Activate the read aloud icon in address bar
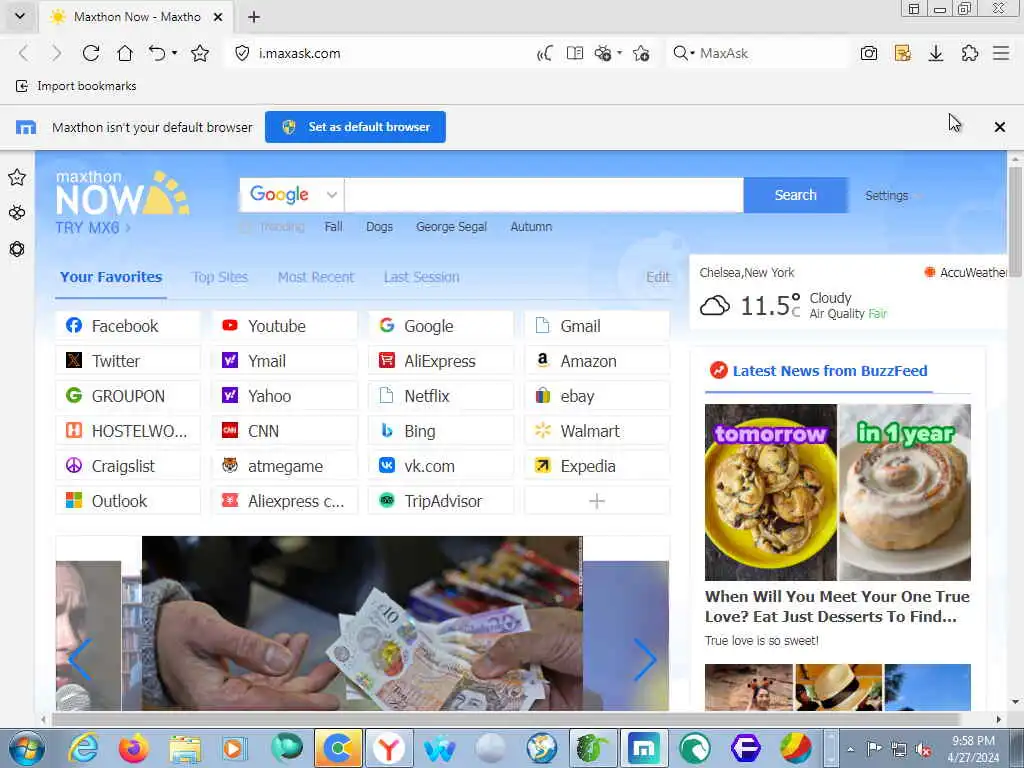Image resolution: width=1024 pixels, height=768 pixels. 545,53
